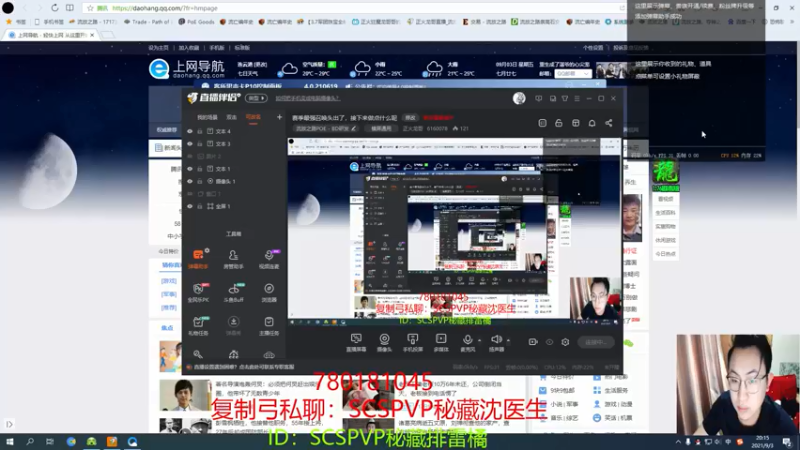Add a new scene with plus button

(x=279, y=117)
